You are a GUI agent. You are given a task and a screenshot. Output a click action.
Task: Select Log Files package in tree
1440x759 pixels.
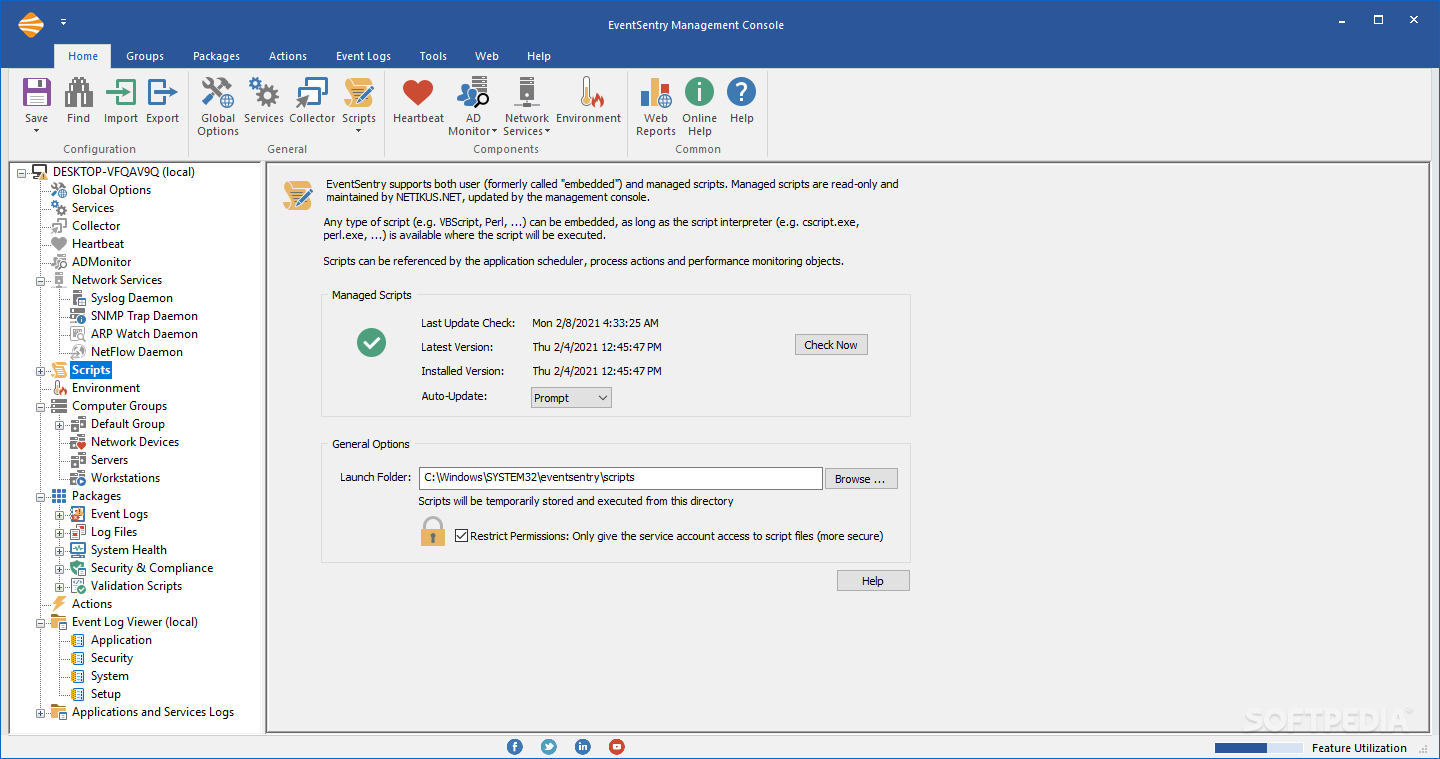pos(114,532)
